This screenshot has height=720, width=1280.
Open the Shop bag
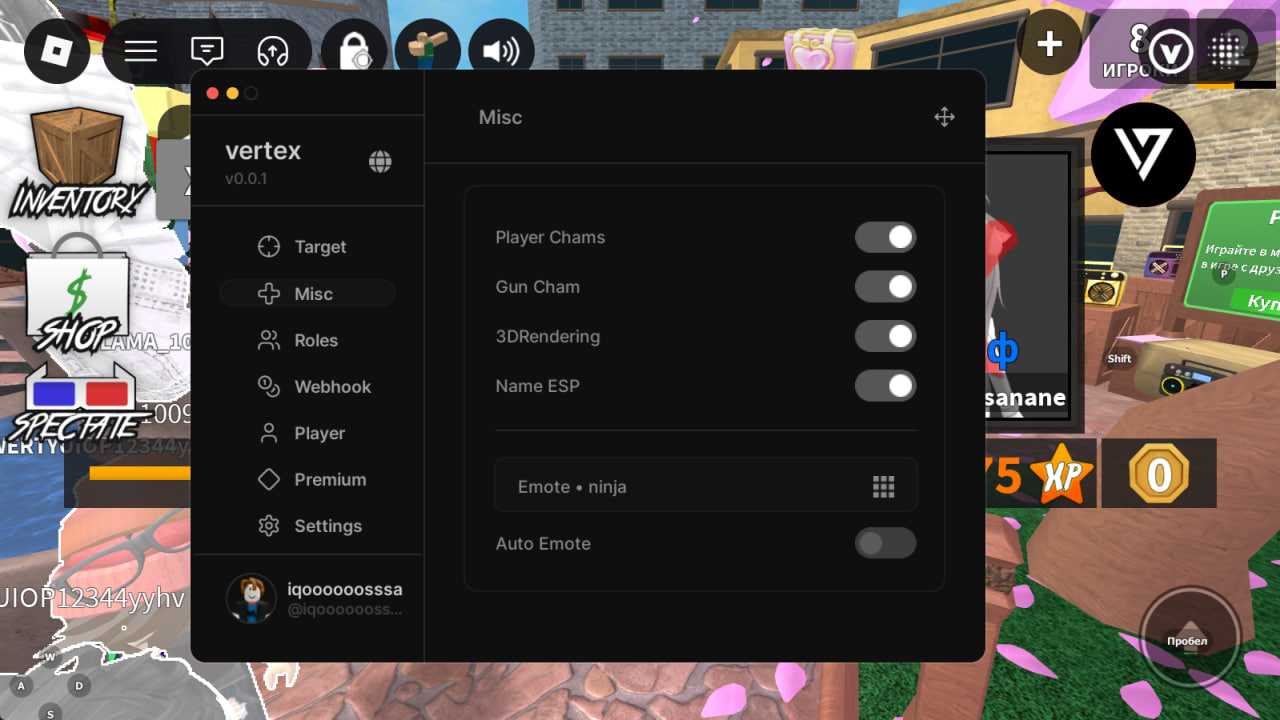pyautogui.click(x=77, y=295)
